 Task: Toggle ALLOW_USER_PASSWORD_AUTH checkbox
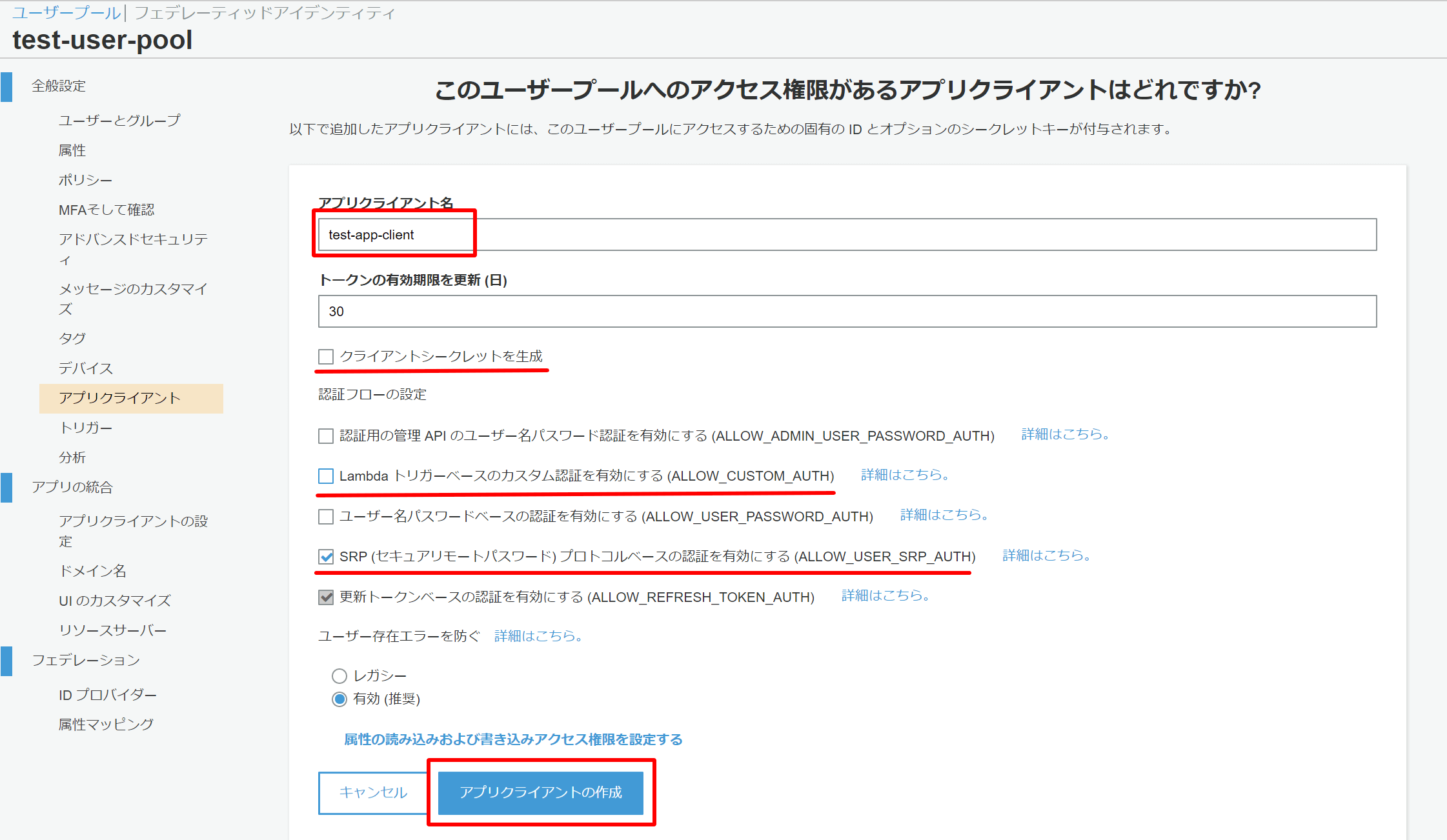click(326, 517)
